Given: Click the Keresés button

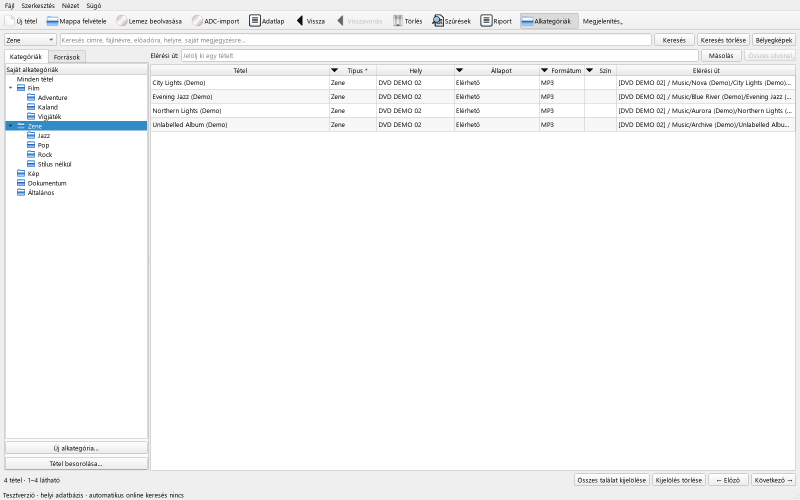Looking at the screenshot, I should pyautogui.click(x=674, y=40).
